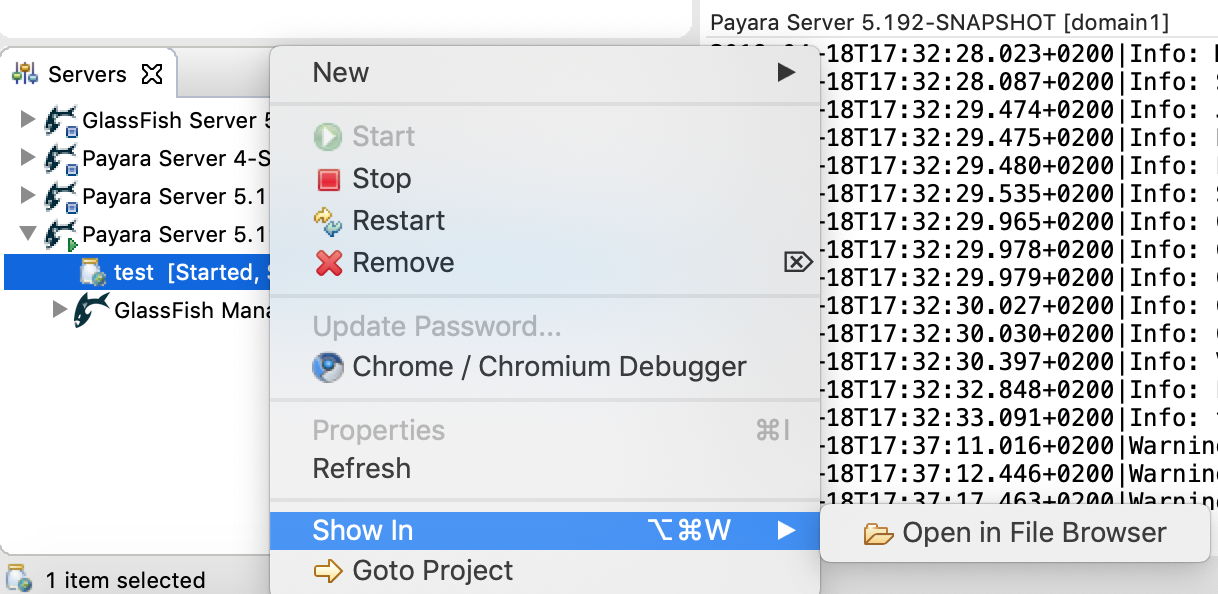Click the GlassFish Management fish icon
1218x594 pixels.
click(x=92, y=310)
